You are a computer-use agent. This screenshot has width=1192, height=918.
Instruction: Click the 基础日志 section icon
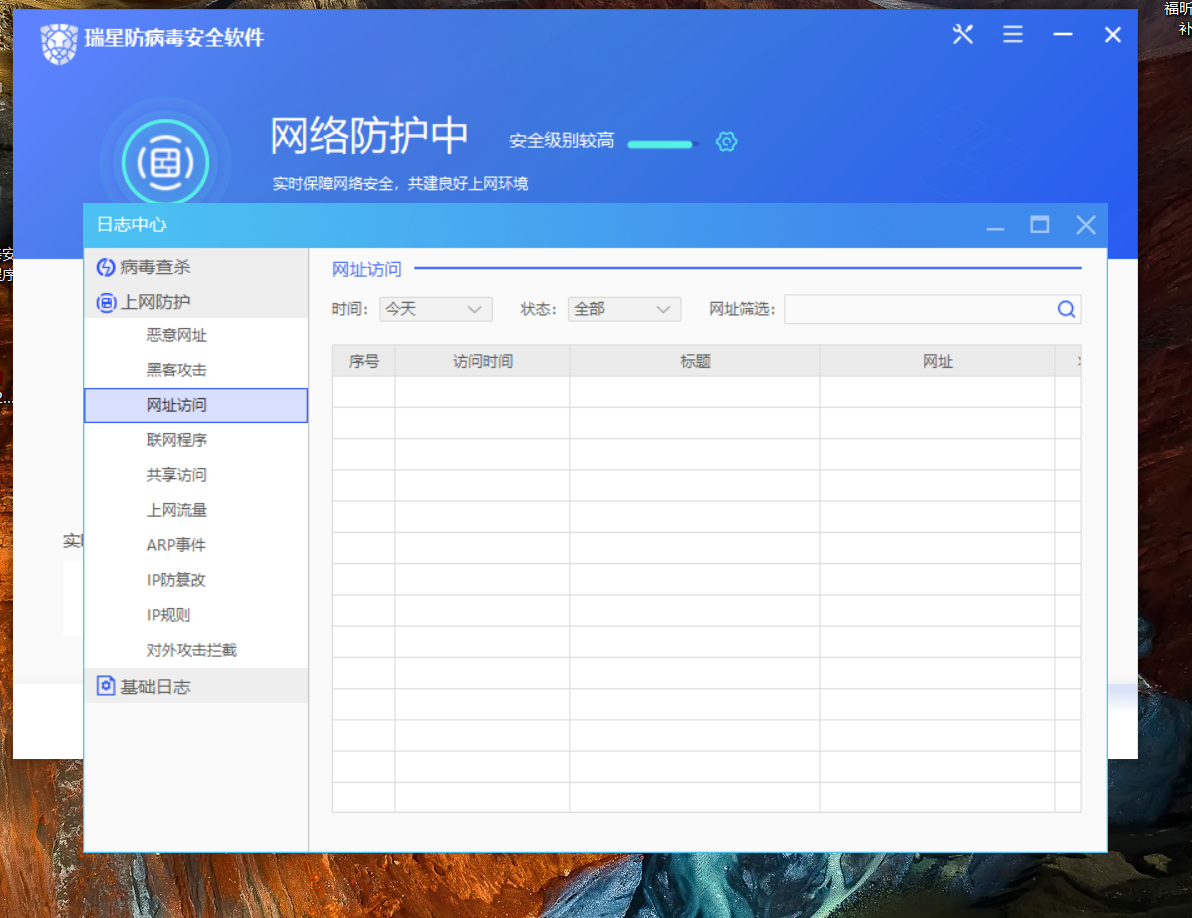point(106,686)
